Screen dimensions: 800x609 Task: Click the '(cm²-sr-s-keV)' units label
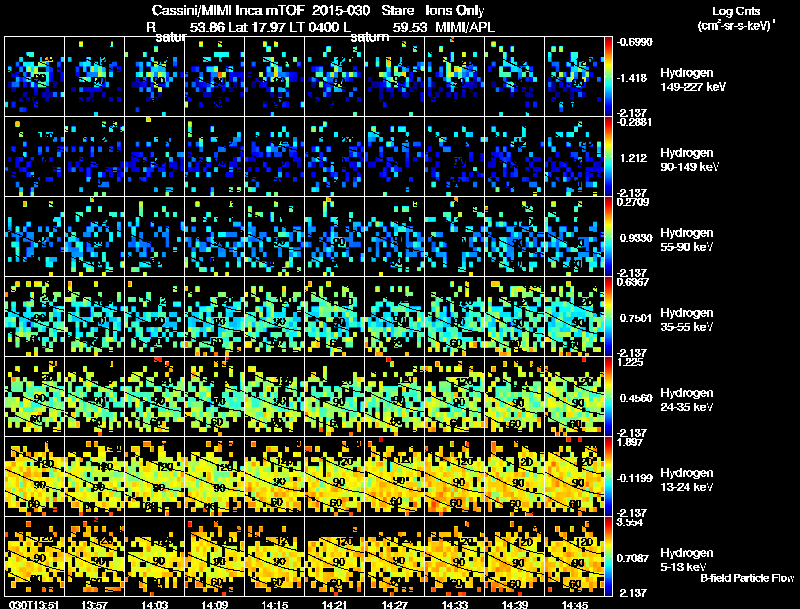pos(736,26)
